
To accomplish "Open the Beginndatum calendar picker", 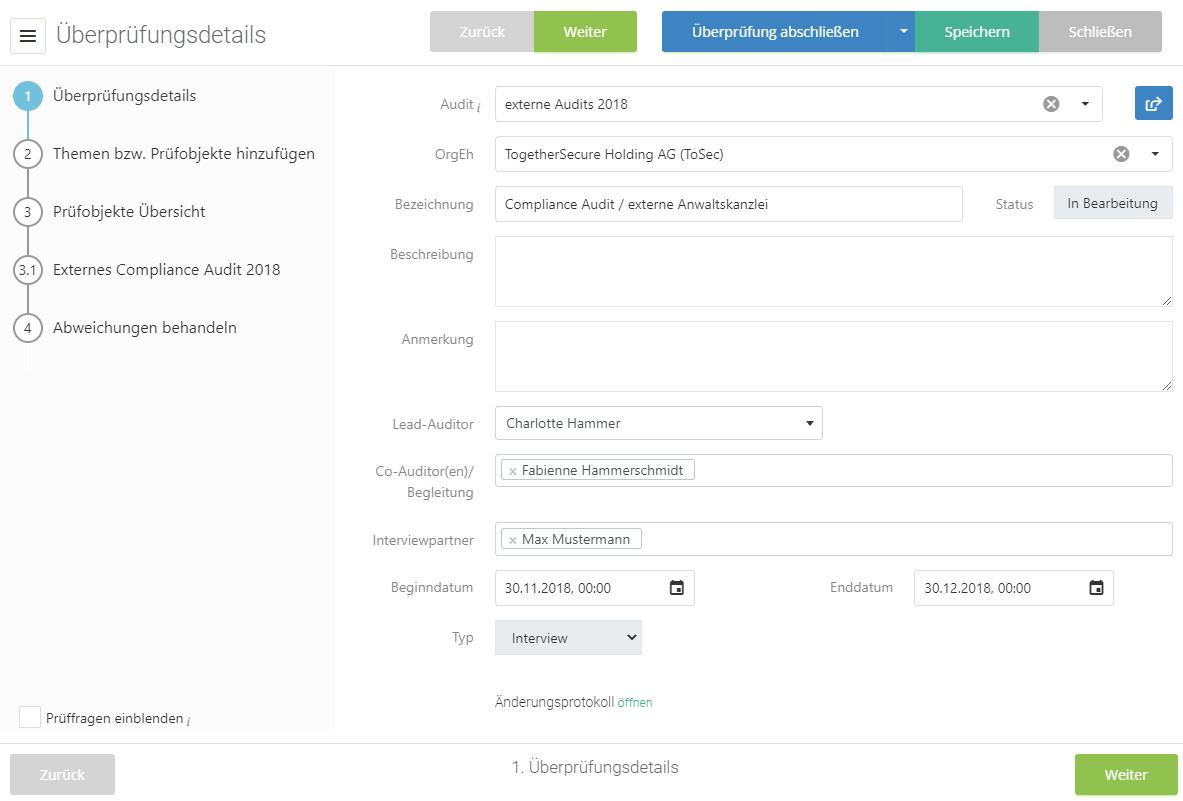I will (677, 588).
